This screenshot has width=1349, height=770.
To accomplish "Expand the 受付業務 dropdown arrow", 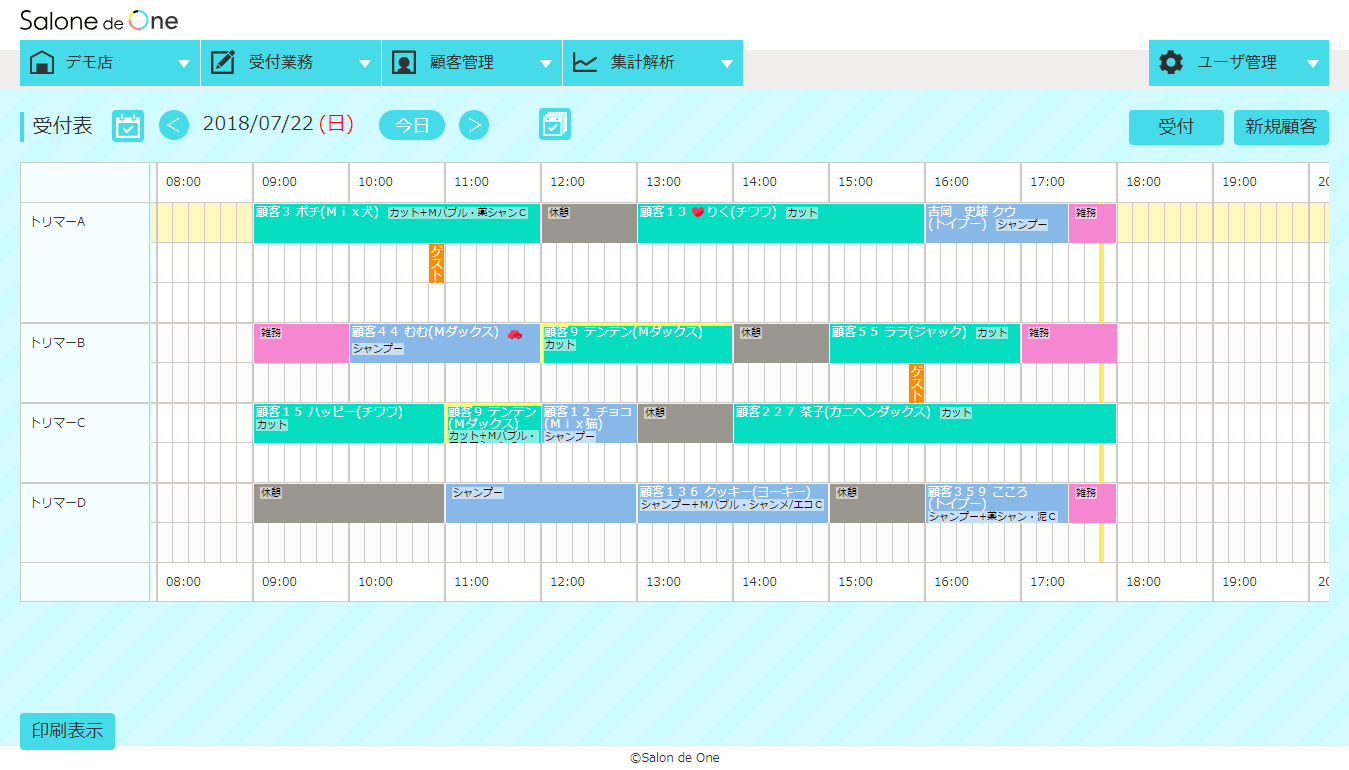I will (365, 63).
